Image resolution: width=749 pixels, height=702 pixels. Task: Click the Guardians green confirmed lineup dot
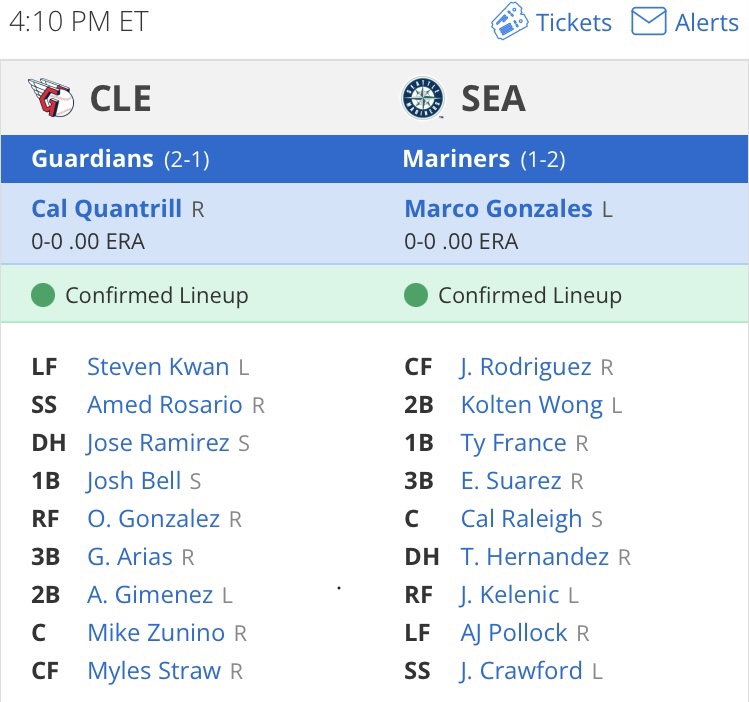(x=42, y=295)
